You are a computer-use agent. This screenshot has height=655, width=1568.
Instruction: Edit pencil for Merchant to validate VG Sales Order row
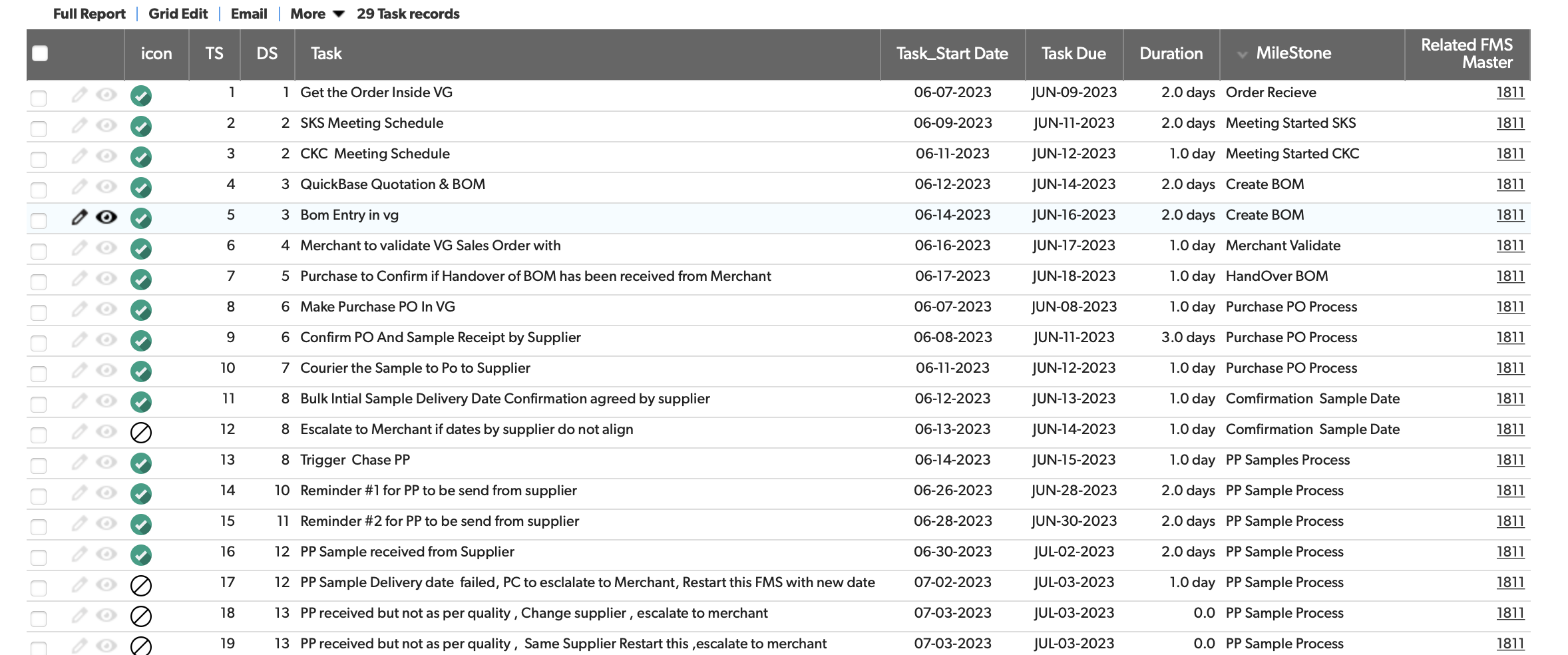click(79, 248)
